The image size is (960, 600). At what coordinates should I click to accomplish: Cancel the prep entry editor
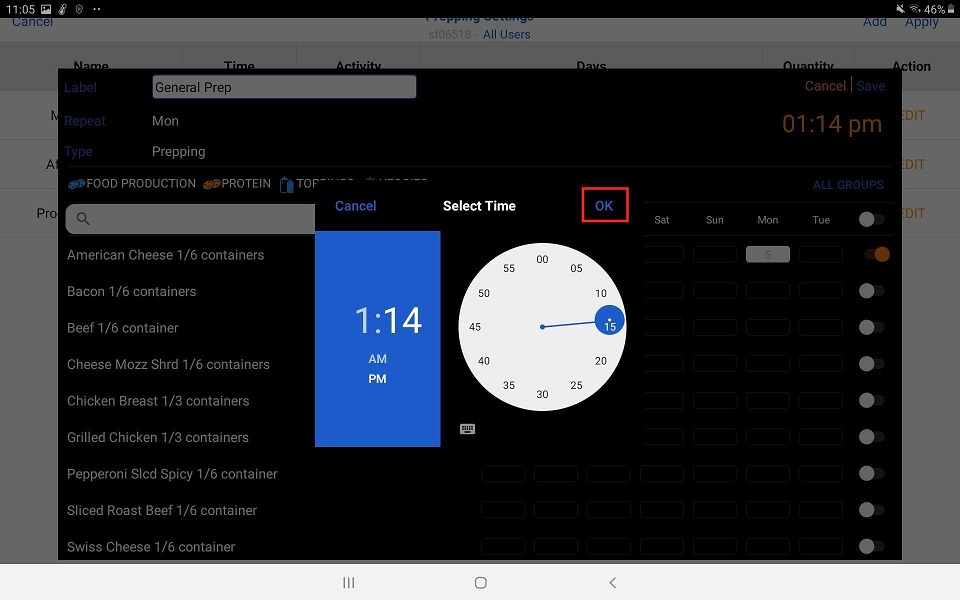point(825,86)
